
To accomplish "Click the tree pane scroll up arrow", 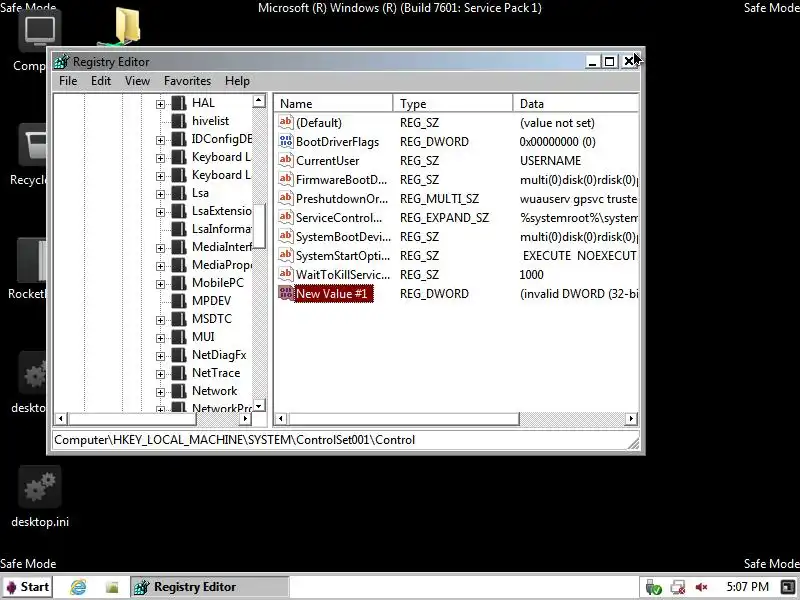I will pyautogui.click(x=259, y=101).
